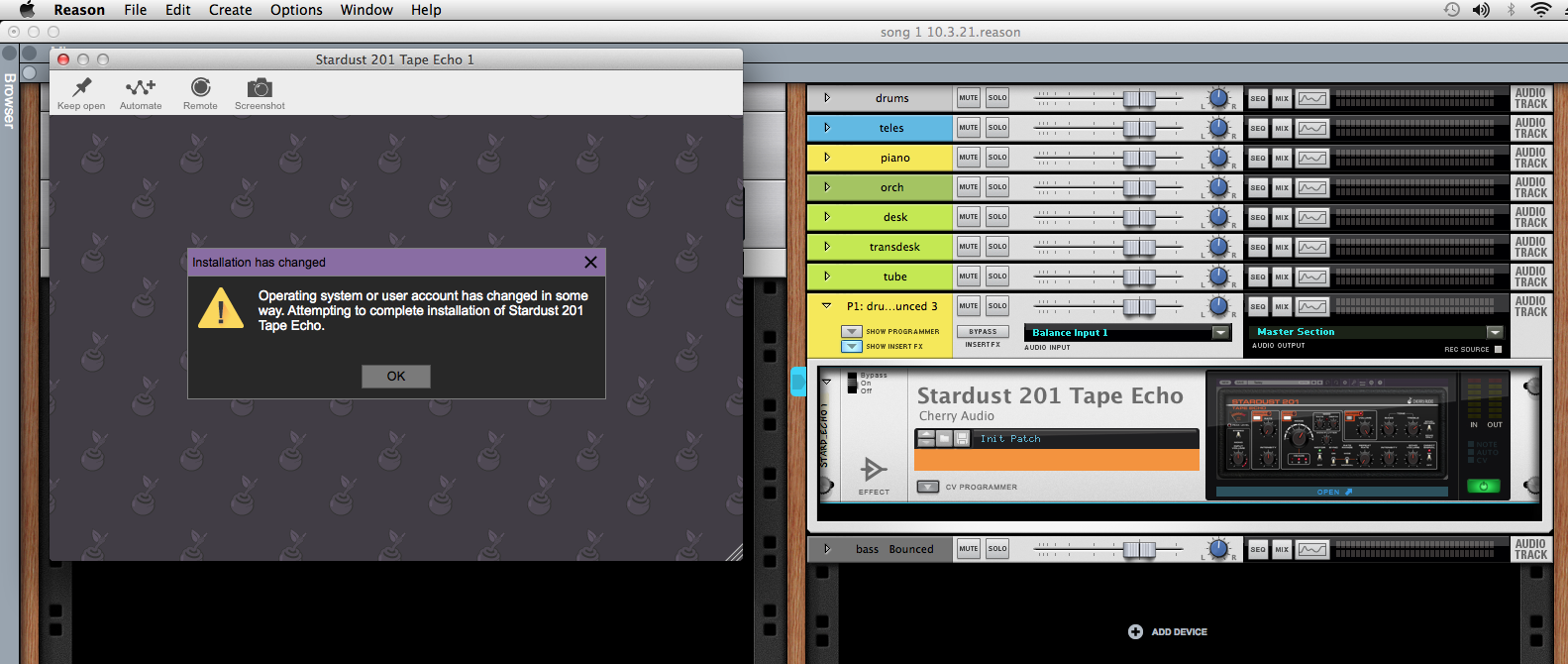Solo the transdesk track

pos(997,247)
